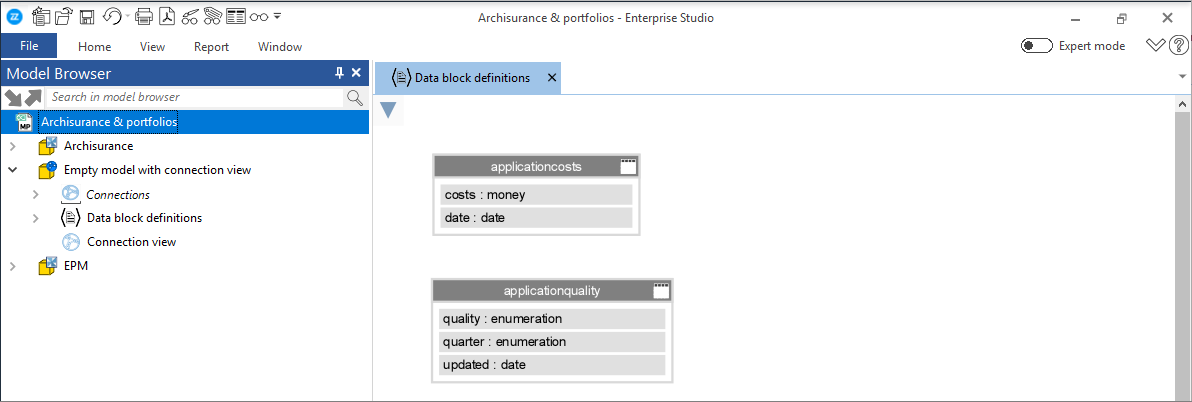Switch to the Report ribbon tab
The image size is (1192, 402).
[x=211, y=46]
